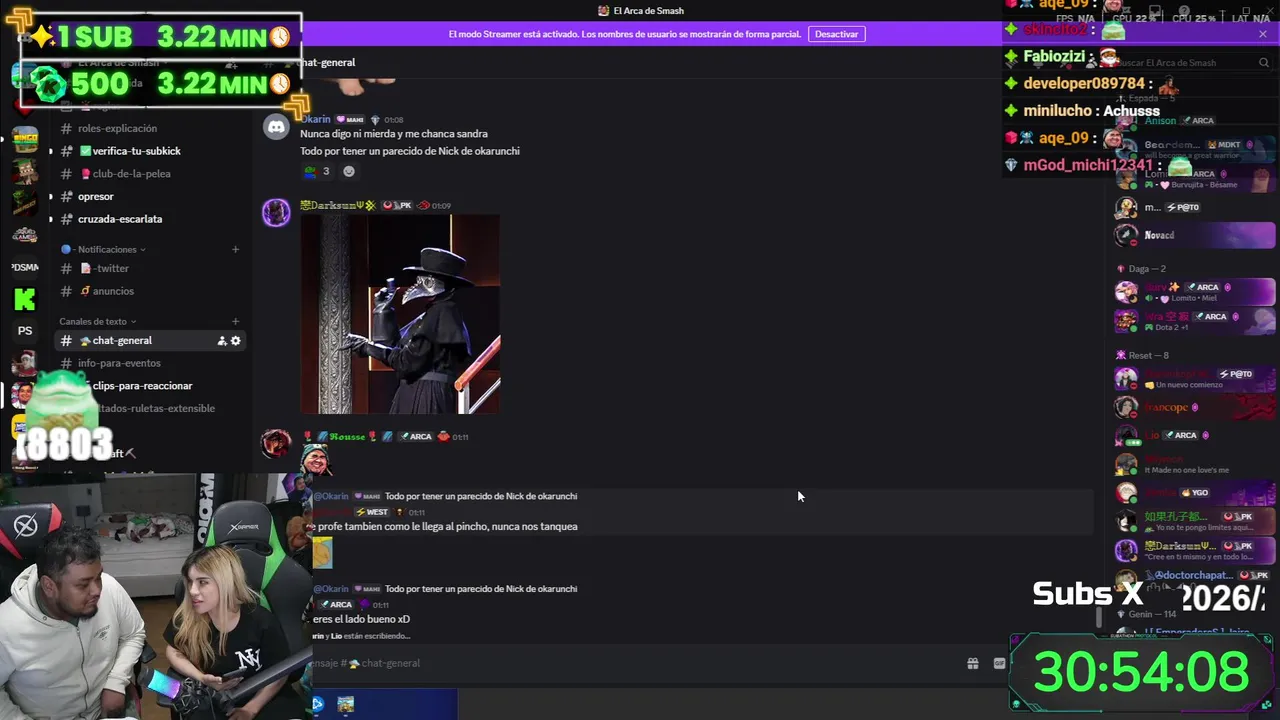The image size is (1280, 720).
Task: Open the plague doctor image attachment
Action: [x=400, y=314]
